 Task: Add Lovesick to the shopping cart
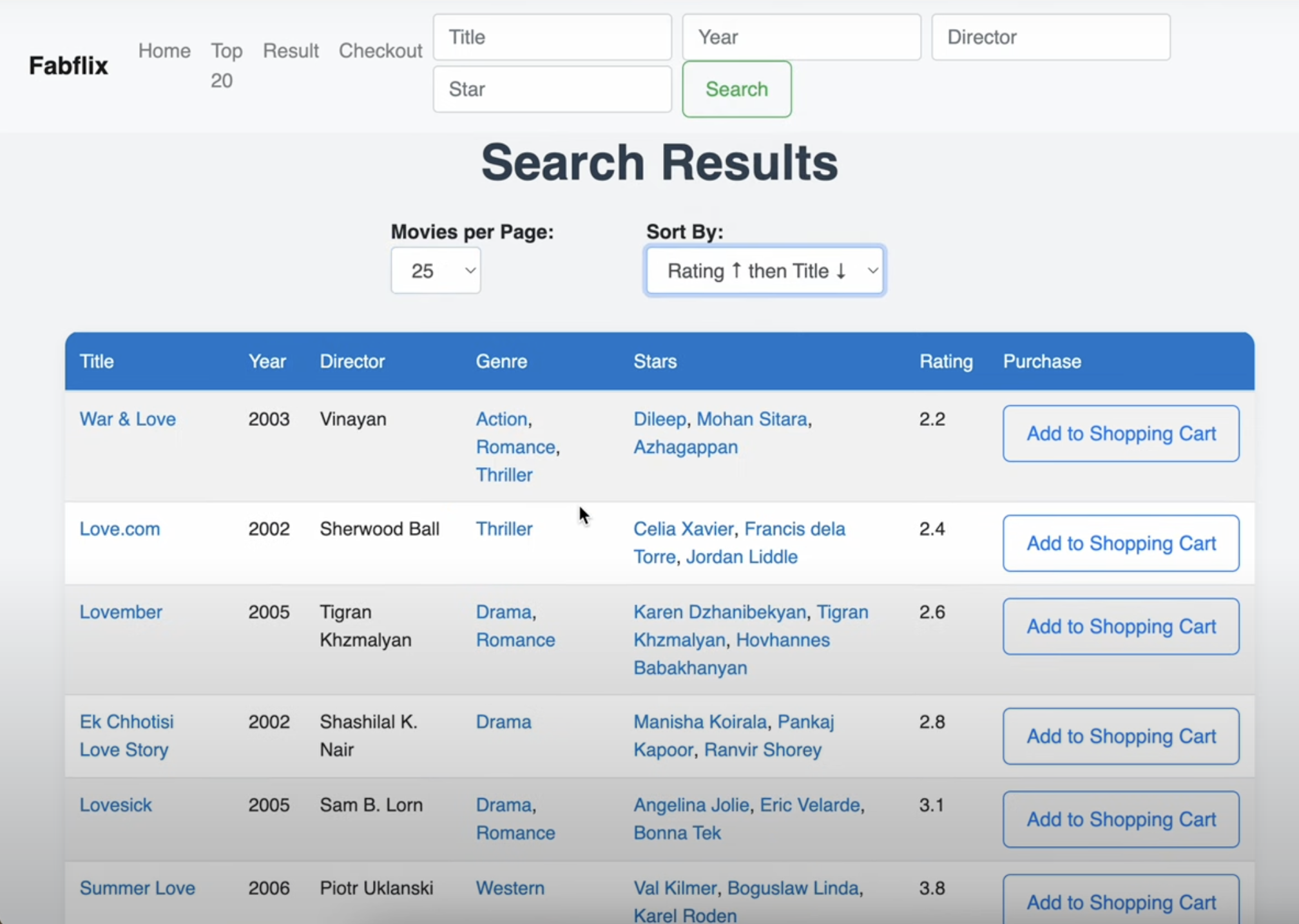1121,819
